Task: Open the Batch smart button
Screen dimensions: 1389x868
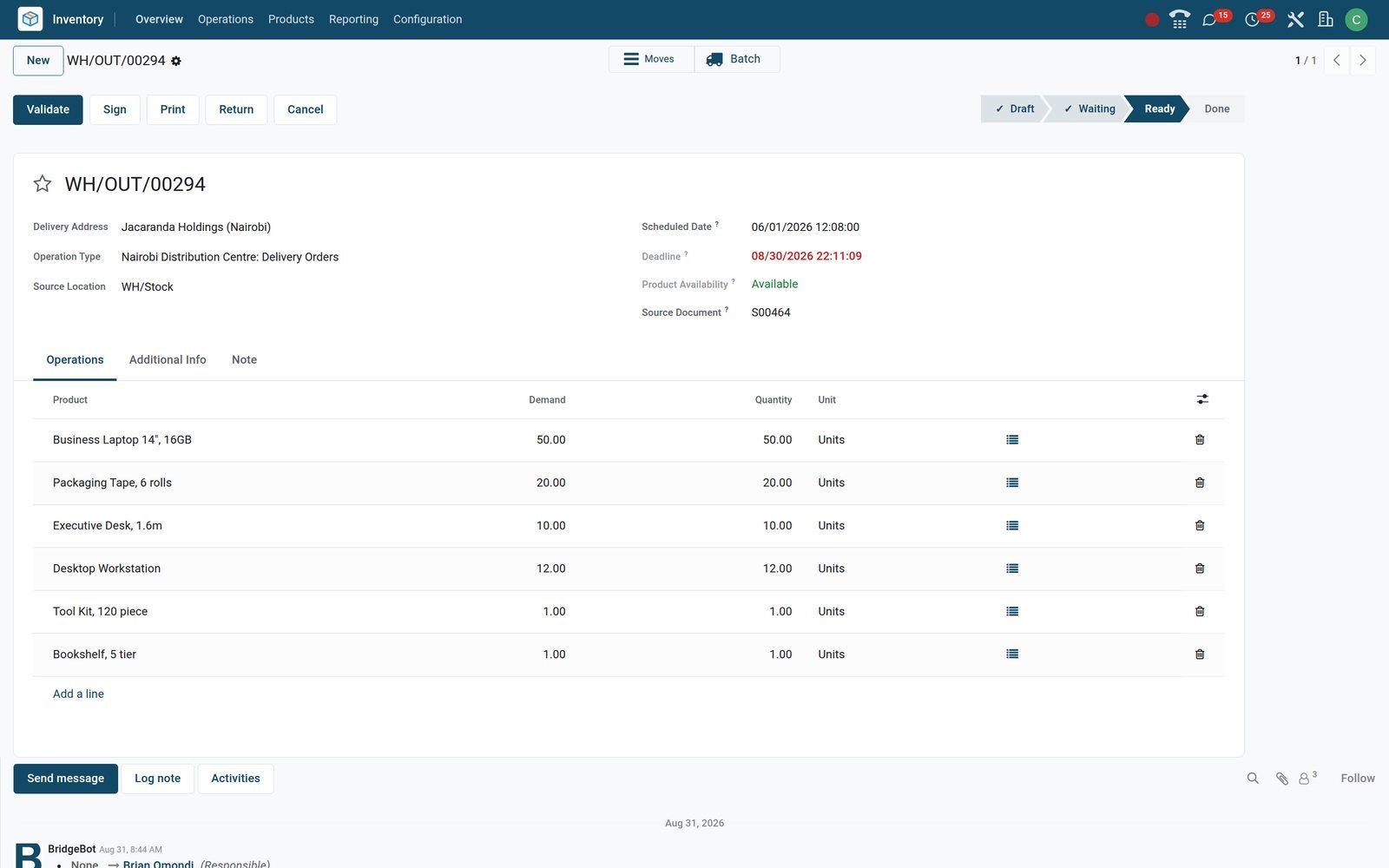Action: (737, 59)
